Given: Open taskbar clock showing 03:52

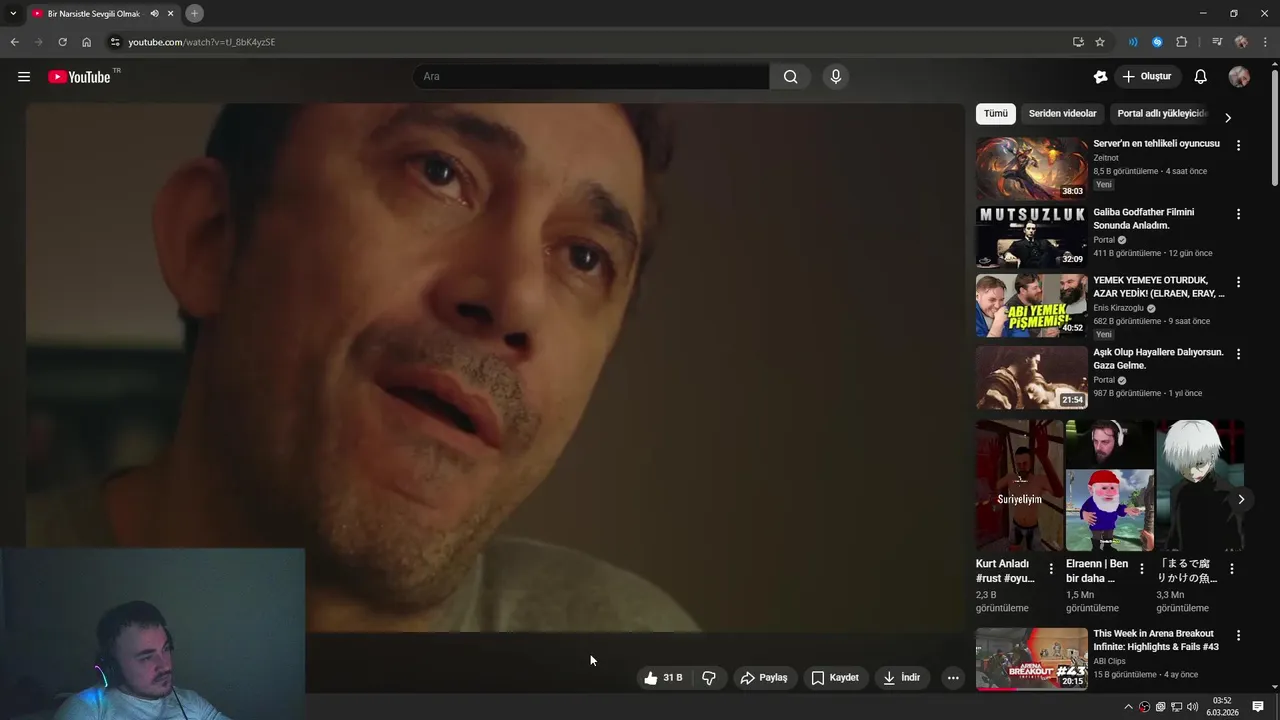Looking at the screenshot, I should pos(1222,707).
